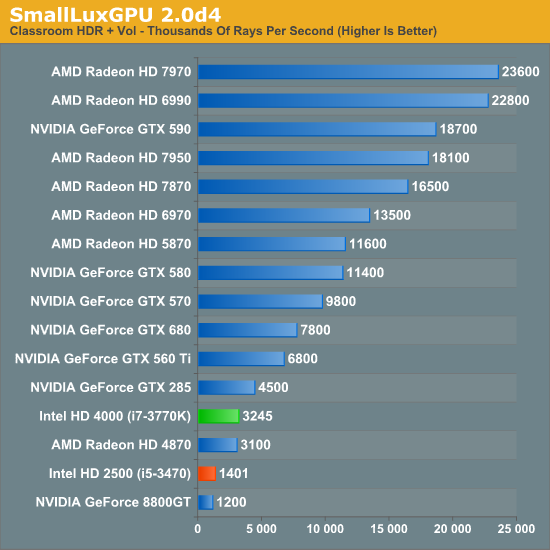Click the AMD Radeon HD 7970 bar
550x550 pixels.
tap(348, 72)
